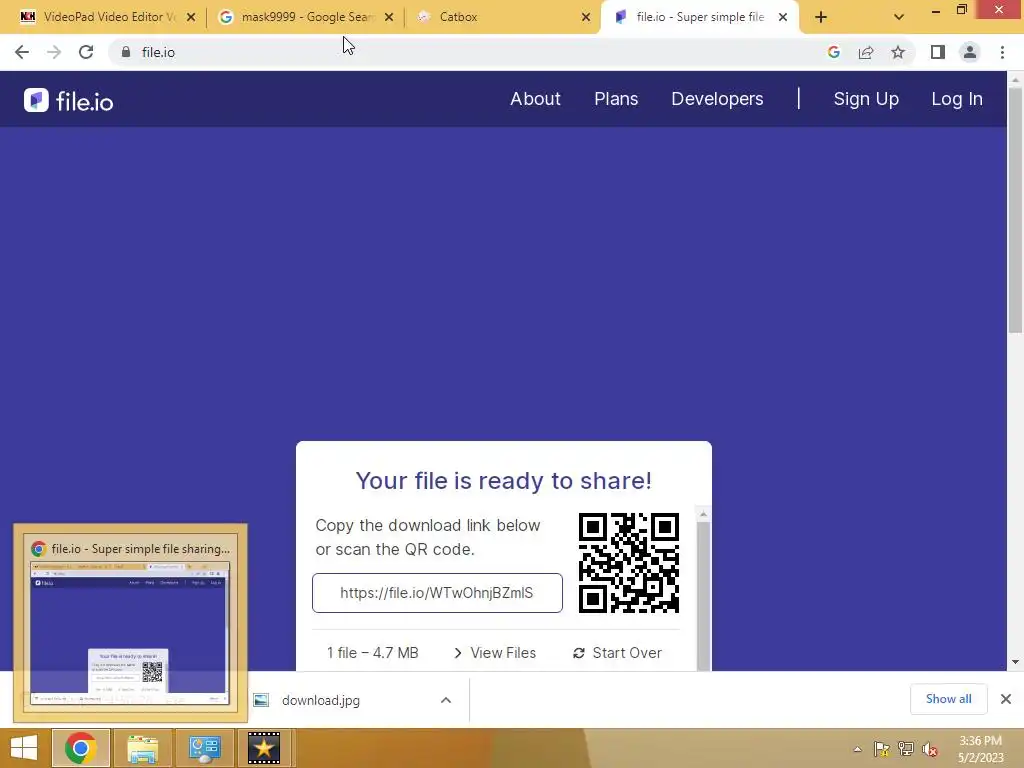Click Log In link
Image resolution: width=1024 pixels, height=768 pixels.
coord(957,99)
